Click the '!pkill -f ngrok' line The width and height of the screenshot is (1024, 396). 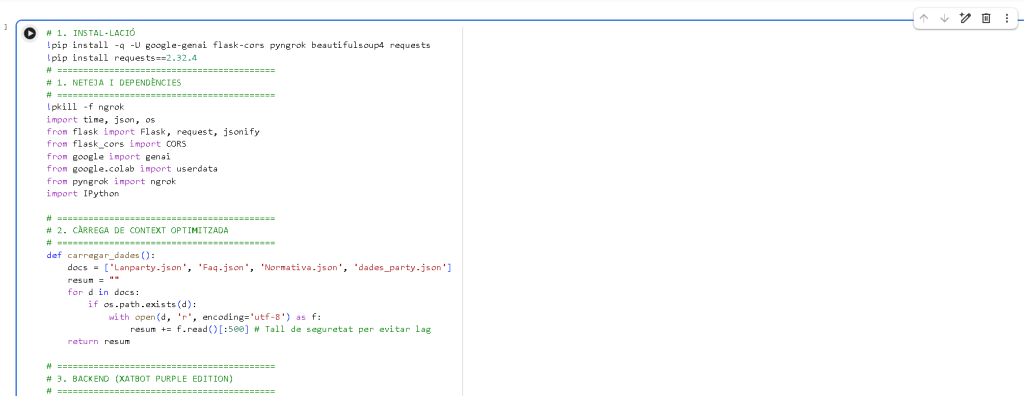pos(86,108)
